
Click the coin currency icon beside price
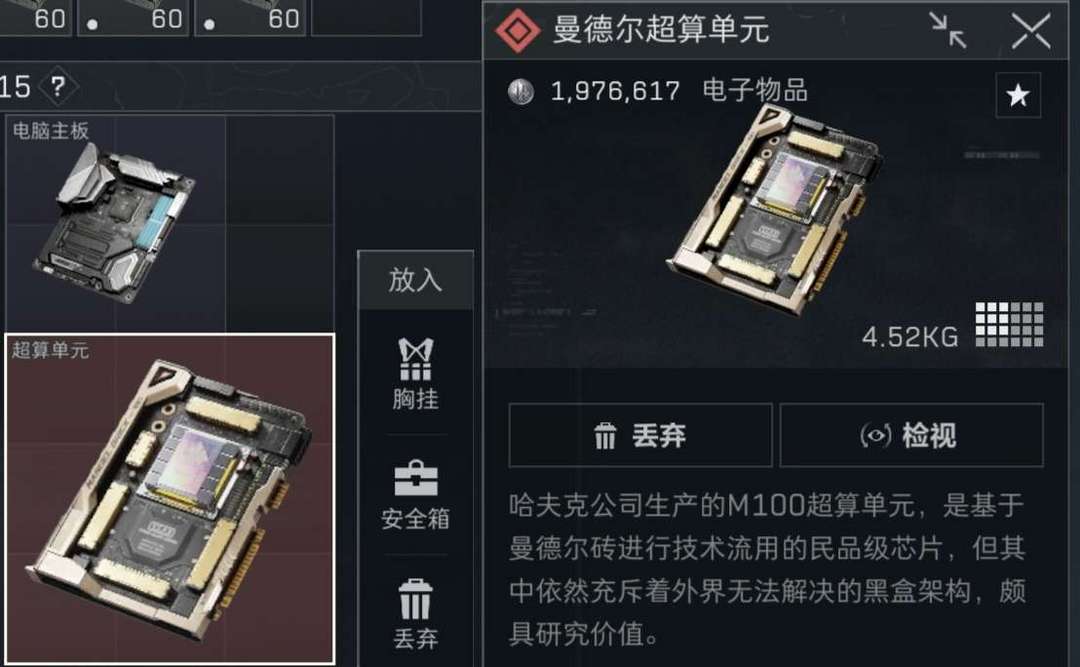pos(521,91)
